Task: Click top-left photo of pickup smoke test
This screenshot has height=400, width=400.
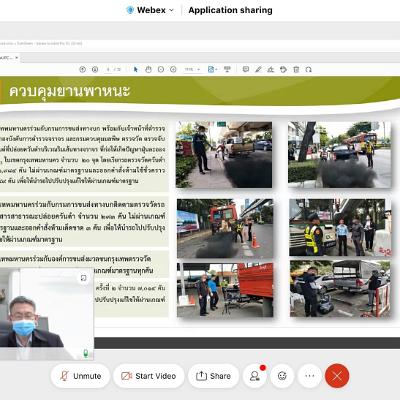Action: [x=224, y=154]
